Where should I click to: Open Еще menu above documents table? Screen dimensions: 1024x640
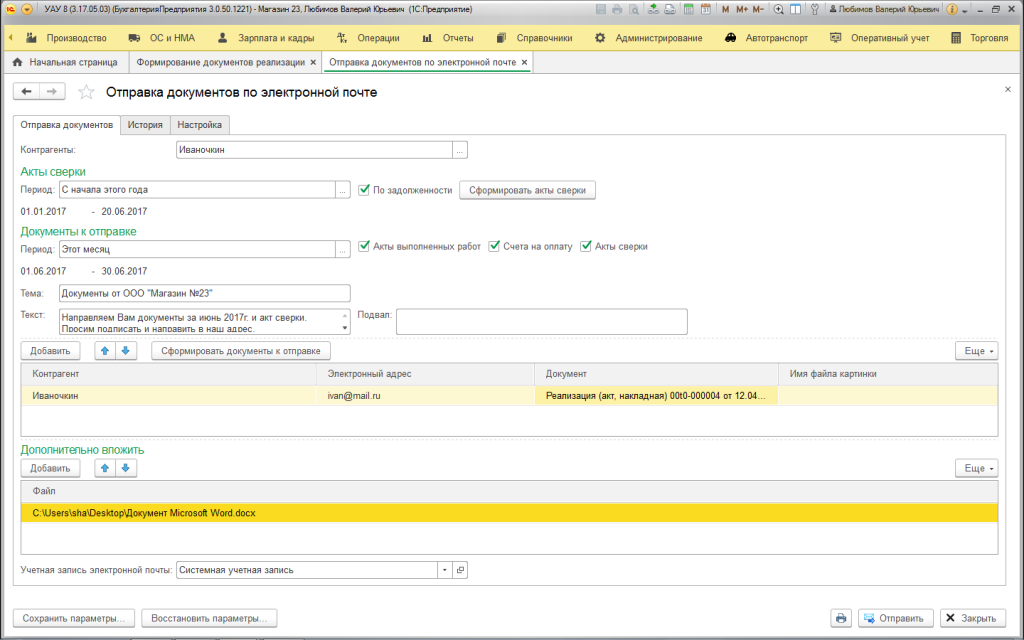point(976,351)
